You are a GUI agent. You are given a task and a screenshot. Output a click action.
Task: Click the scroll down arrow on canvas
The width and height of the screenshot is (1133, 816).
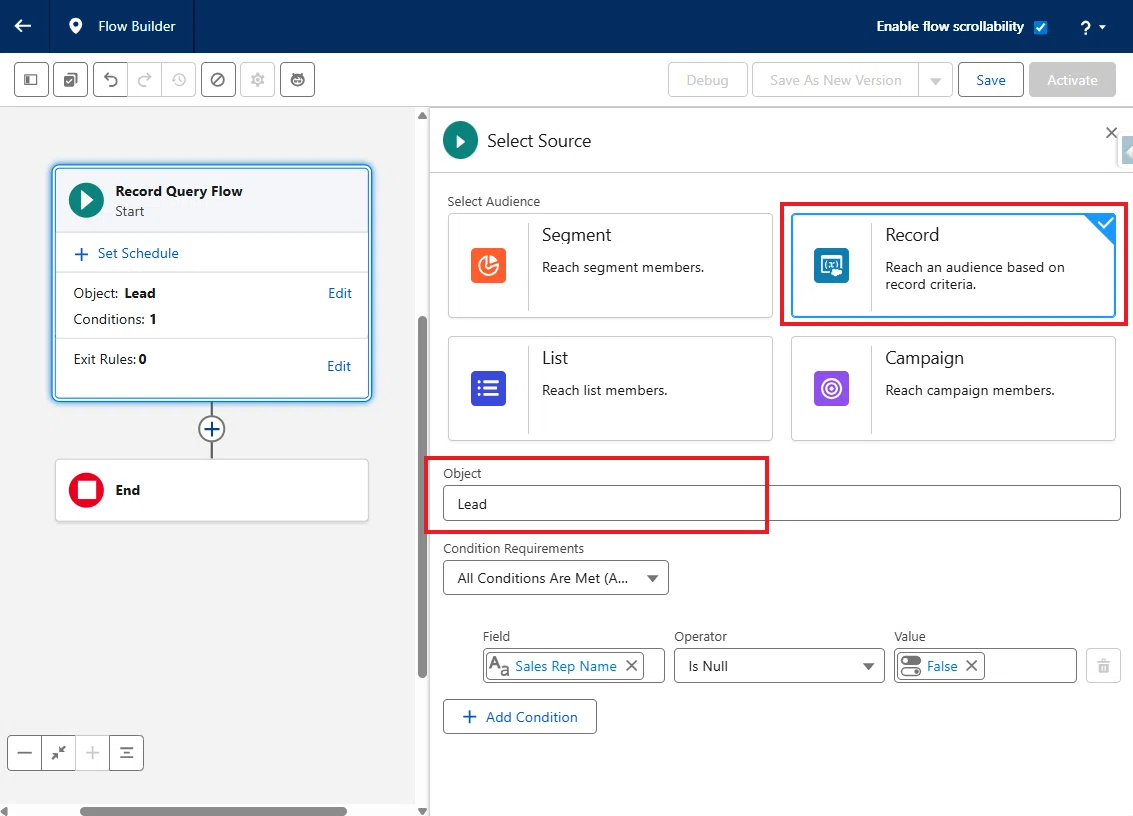click(423, 811)
